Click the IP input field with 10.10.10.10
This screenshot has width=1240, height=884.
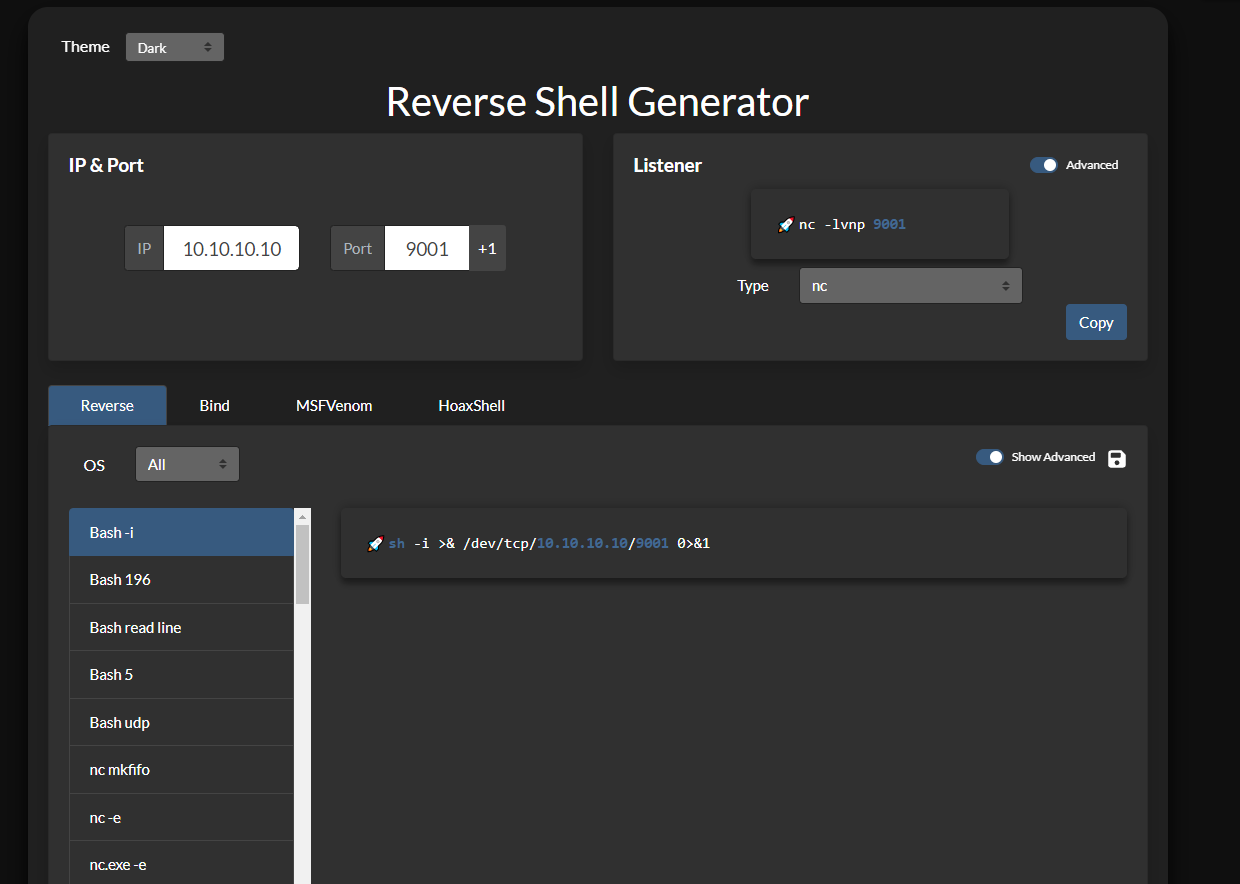[231, 248]
